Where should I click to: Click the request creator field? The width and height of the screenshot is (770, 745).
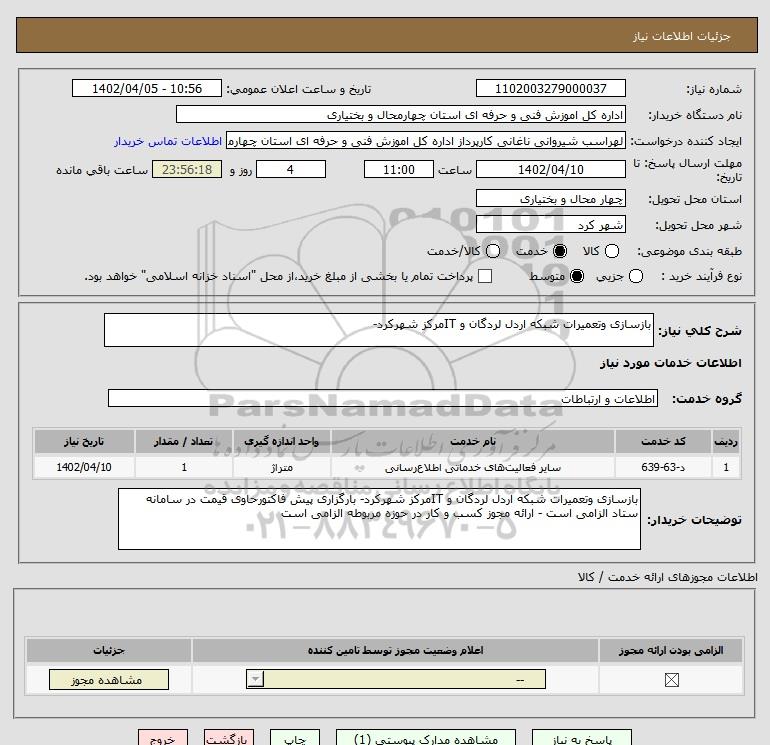426,141
